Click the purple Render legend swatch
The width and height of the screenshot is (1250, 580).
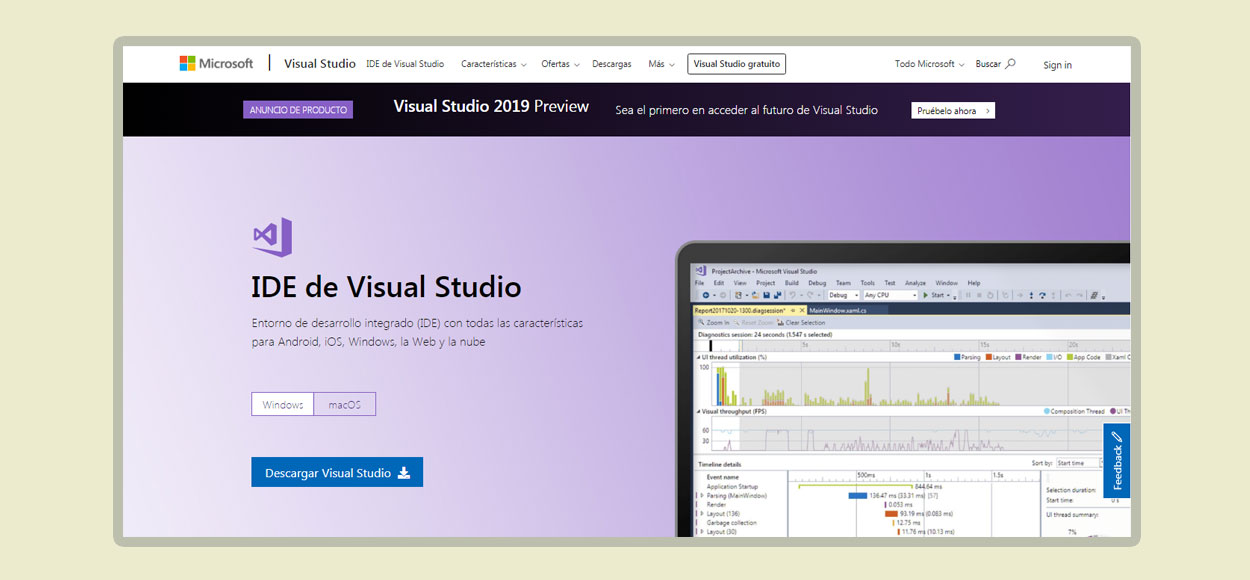(1018, 357)
